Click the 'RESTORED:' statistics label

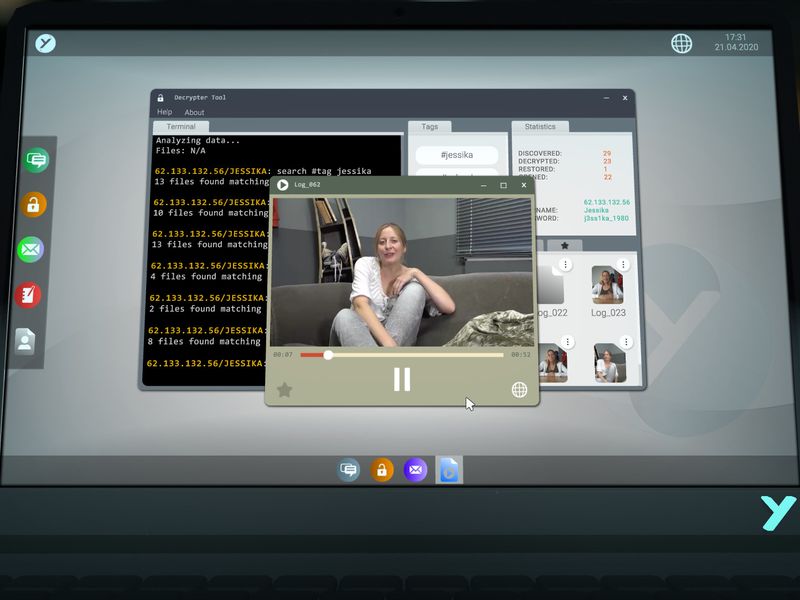[x=536, y=169]
